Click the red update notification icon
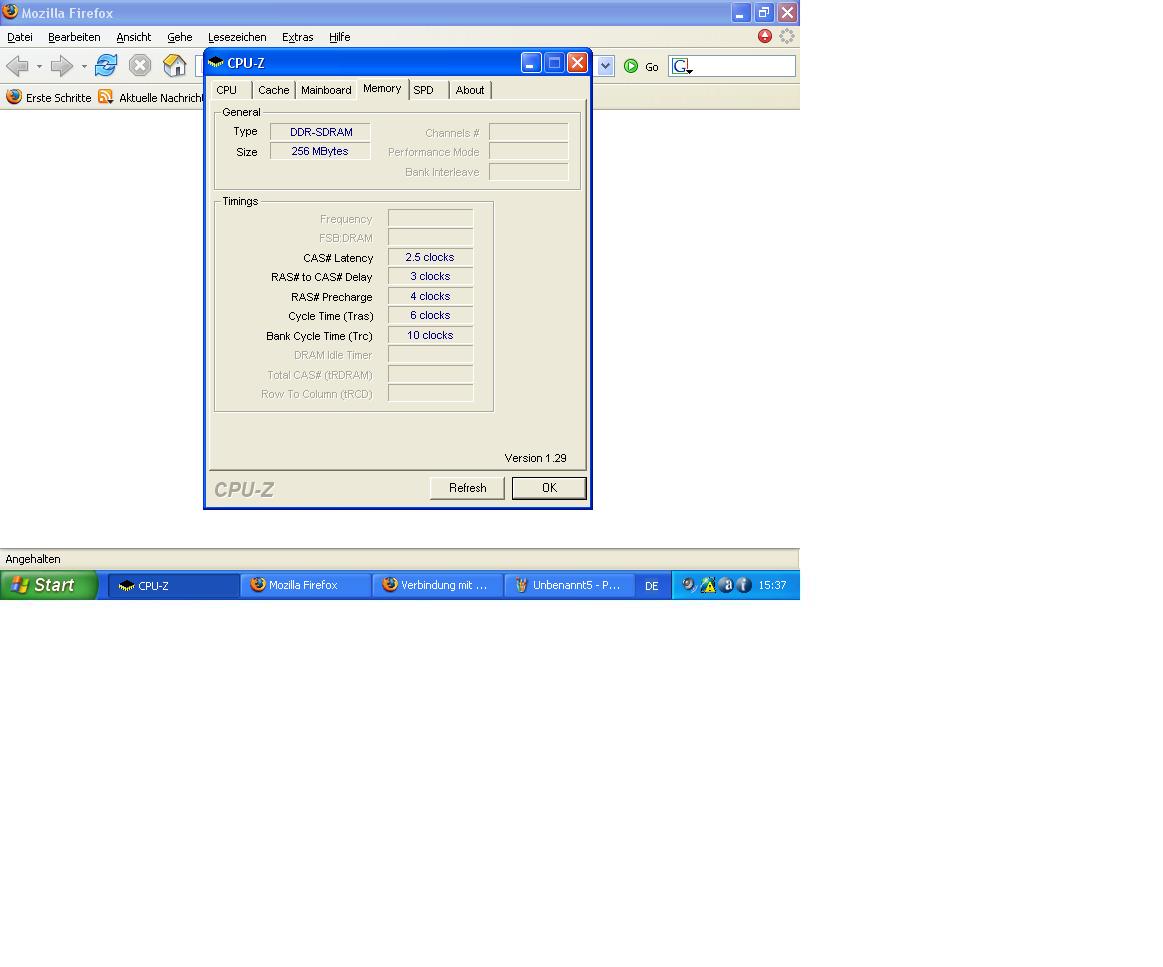Viewport: 1163px width, 967px height. [x=765, y=36]
